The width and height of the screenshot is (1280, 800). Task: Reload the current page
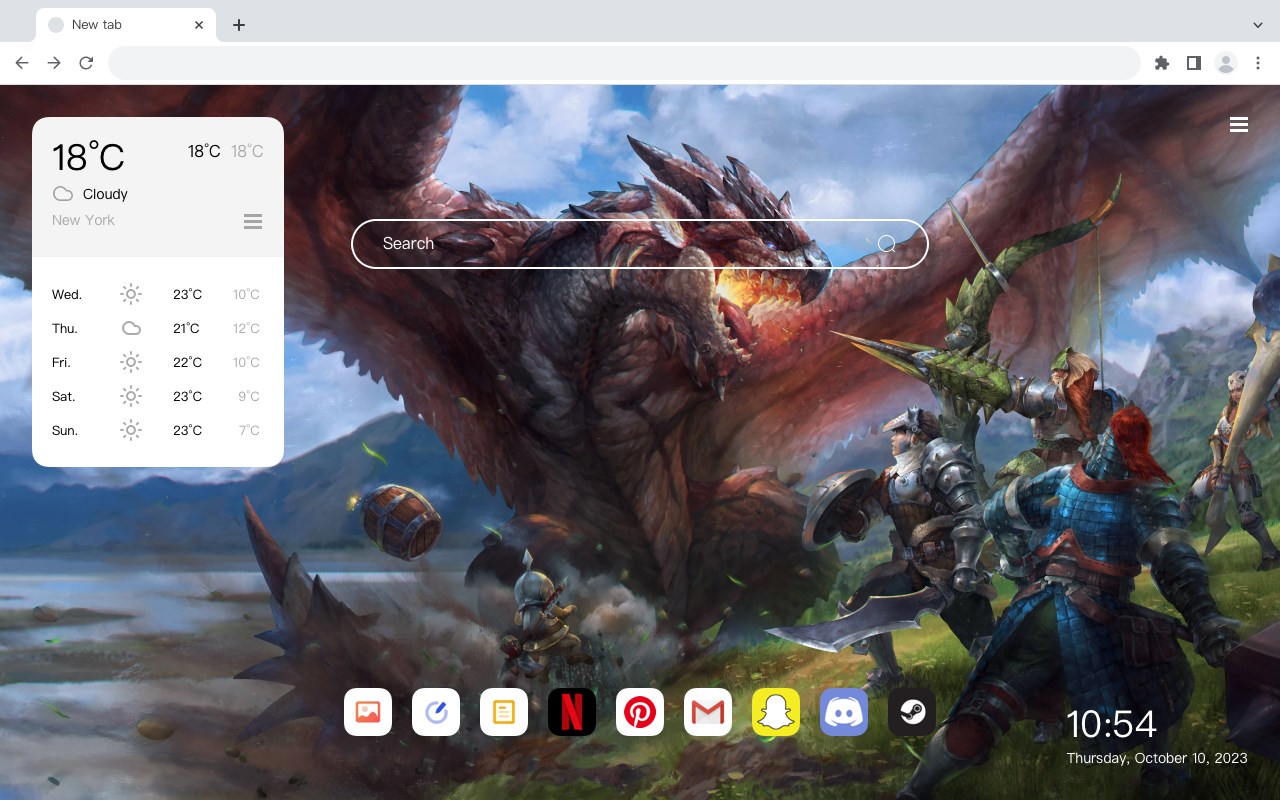tap(86, 63)
